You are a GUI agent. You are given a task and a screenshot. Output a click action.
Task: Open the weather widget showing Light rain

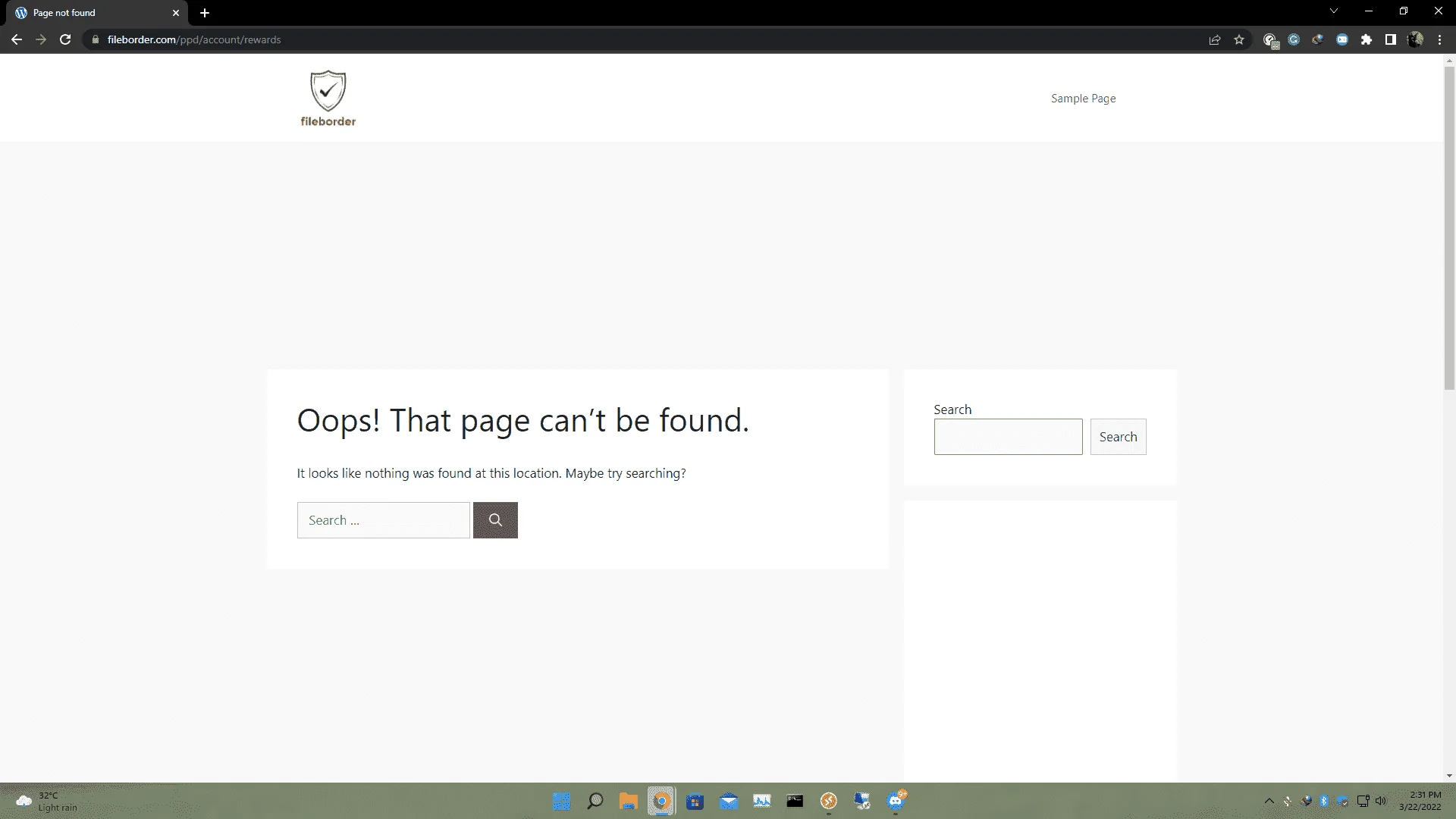click(x=45, y=801)
